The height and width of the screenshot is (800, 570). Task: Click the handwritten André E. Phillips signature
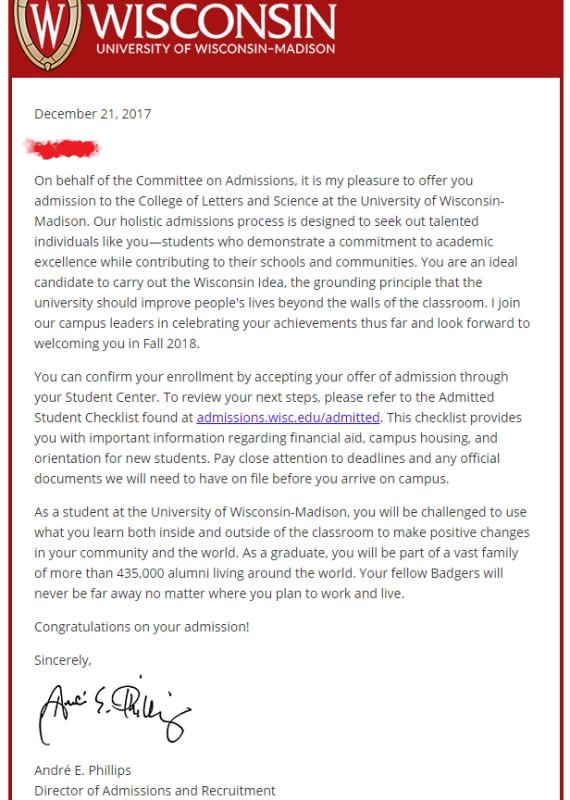(x=114, y=710)
